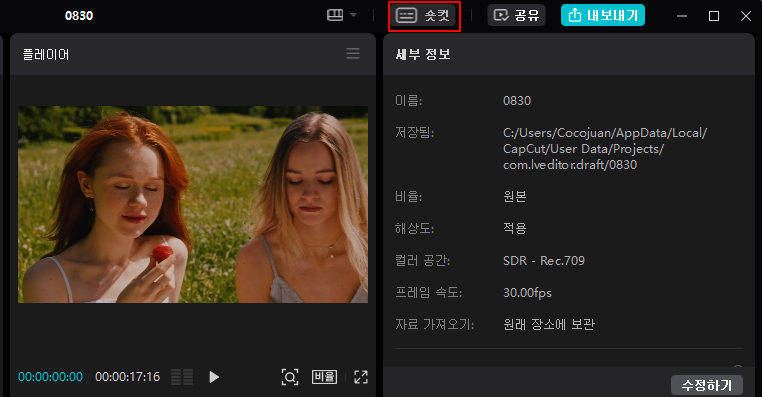The height and width of the screenshot is (397, 762).
Task: Click the zoom-to-fit preview icon
Action: [x=290, y=377]
